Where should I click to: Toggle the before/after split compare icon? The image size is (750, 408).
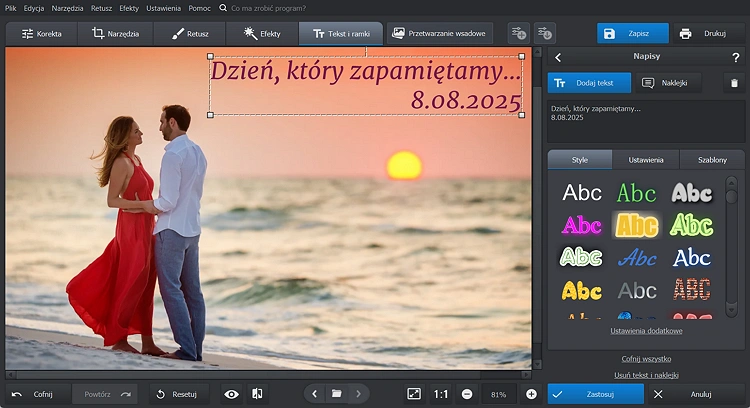click(x=257, y=394)
